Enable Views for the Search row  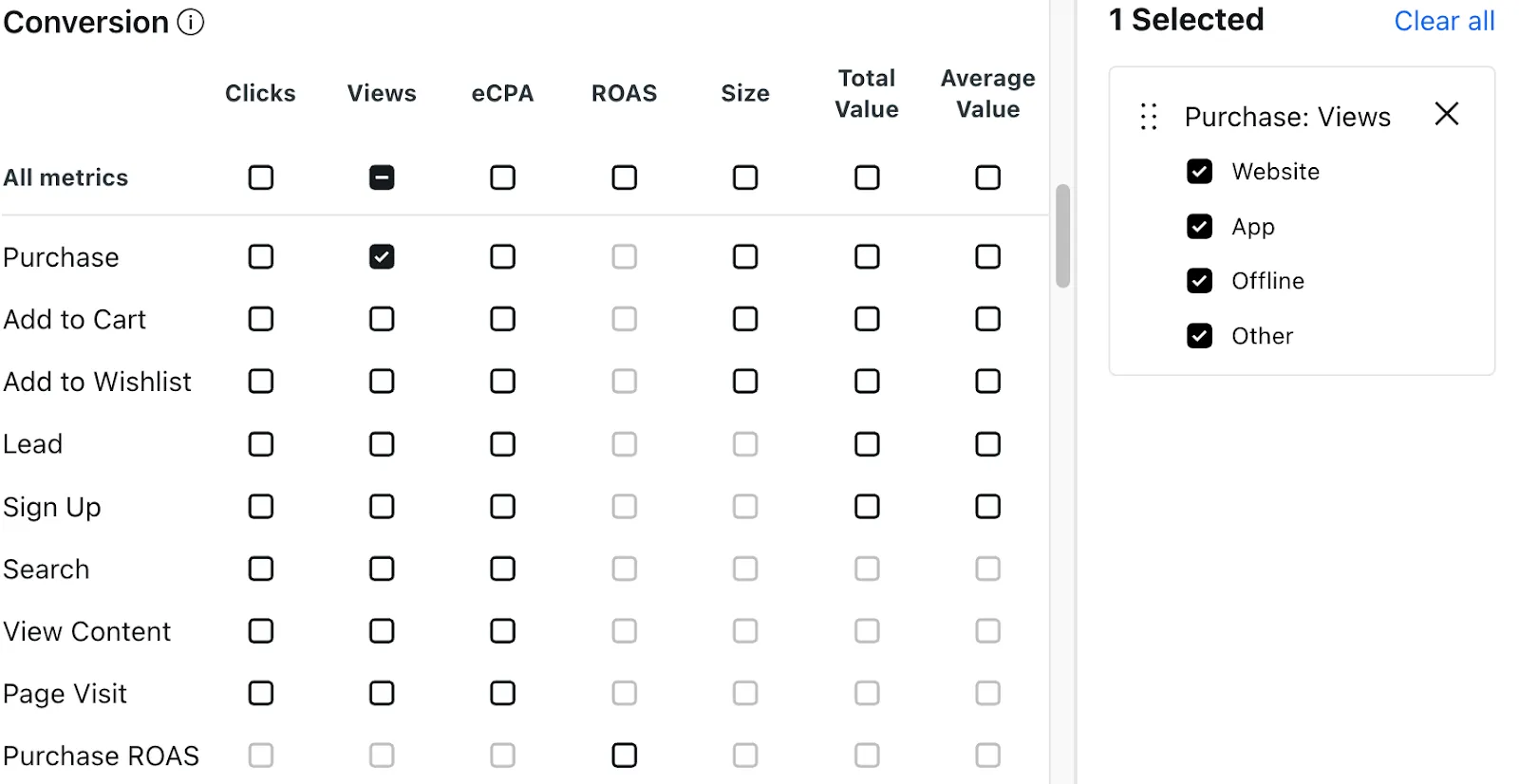tap(381, 569)
